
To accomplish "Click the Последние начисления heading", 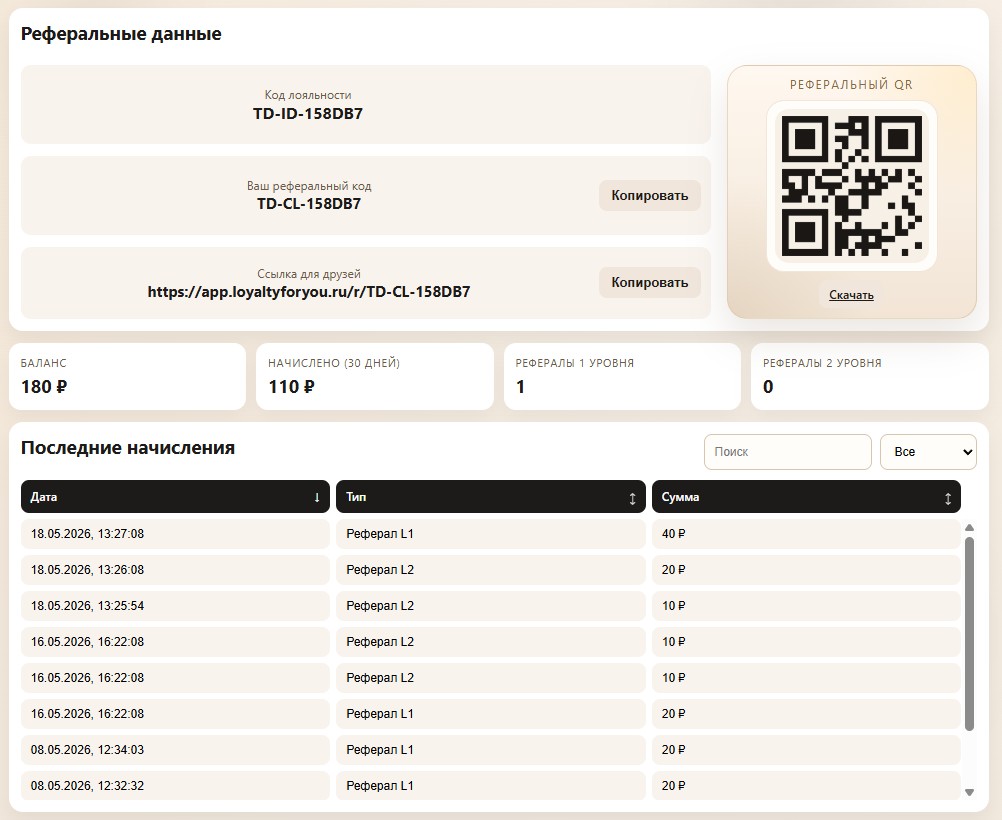I will click(128, 447).
